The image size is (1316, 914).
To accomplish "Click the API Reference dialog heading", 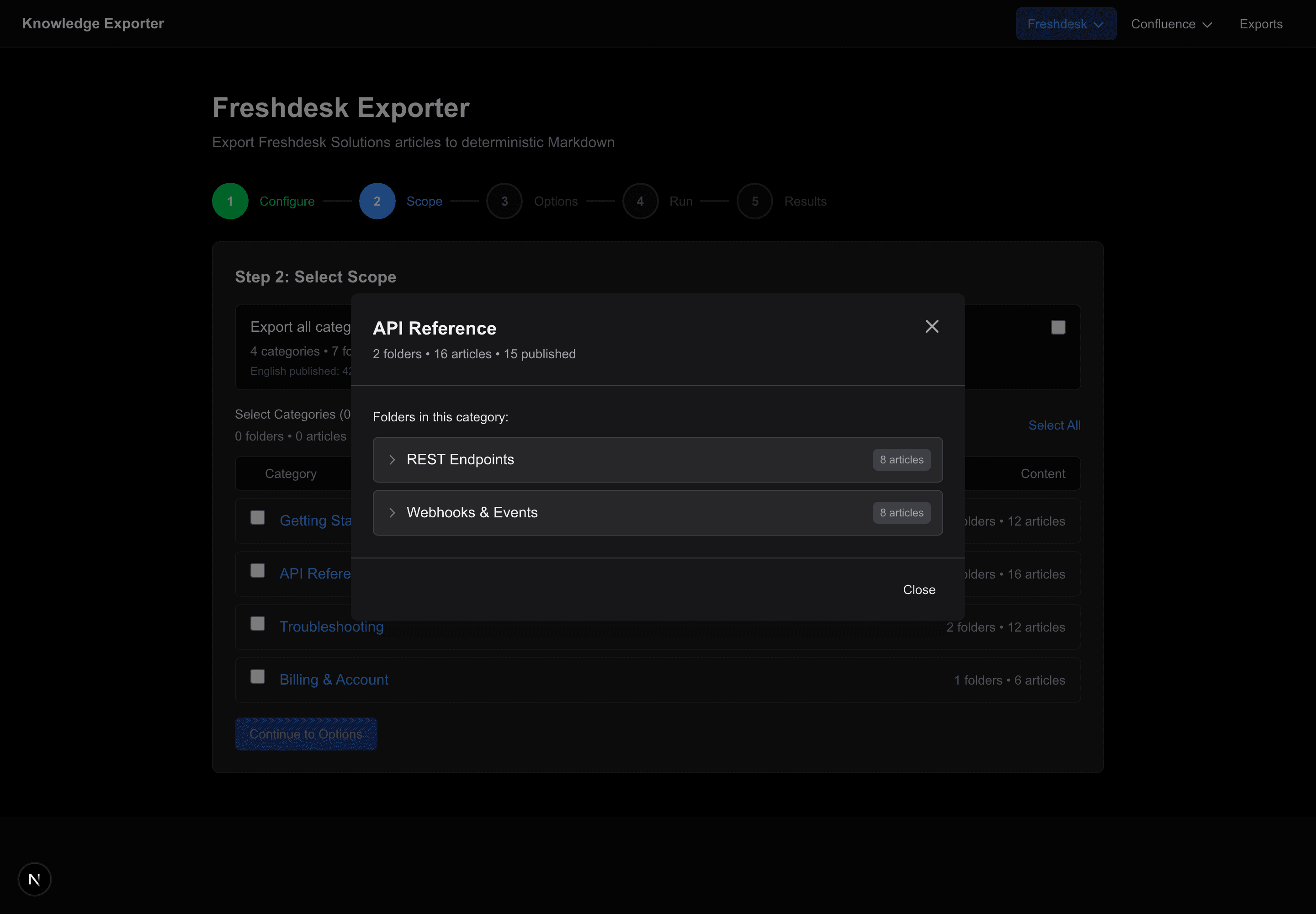I will (435, 328).
